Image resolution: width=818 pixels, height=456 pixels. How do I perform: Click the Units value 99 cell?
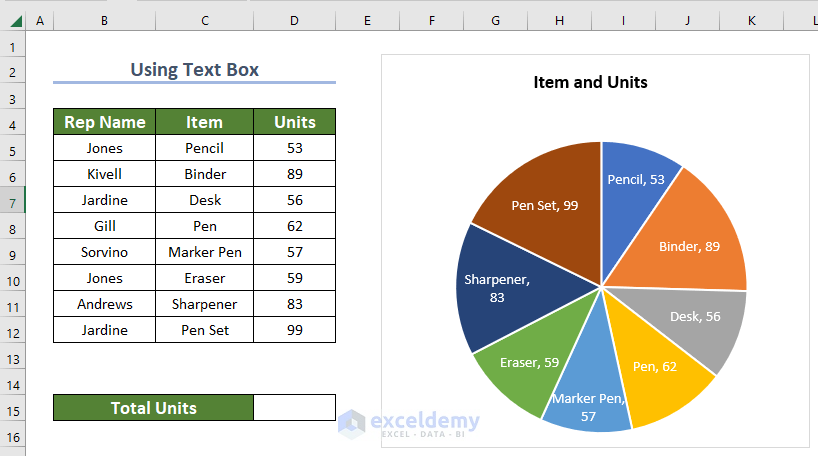click(x=294, y=330)
